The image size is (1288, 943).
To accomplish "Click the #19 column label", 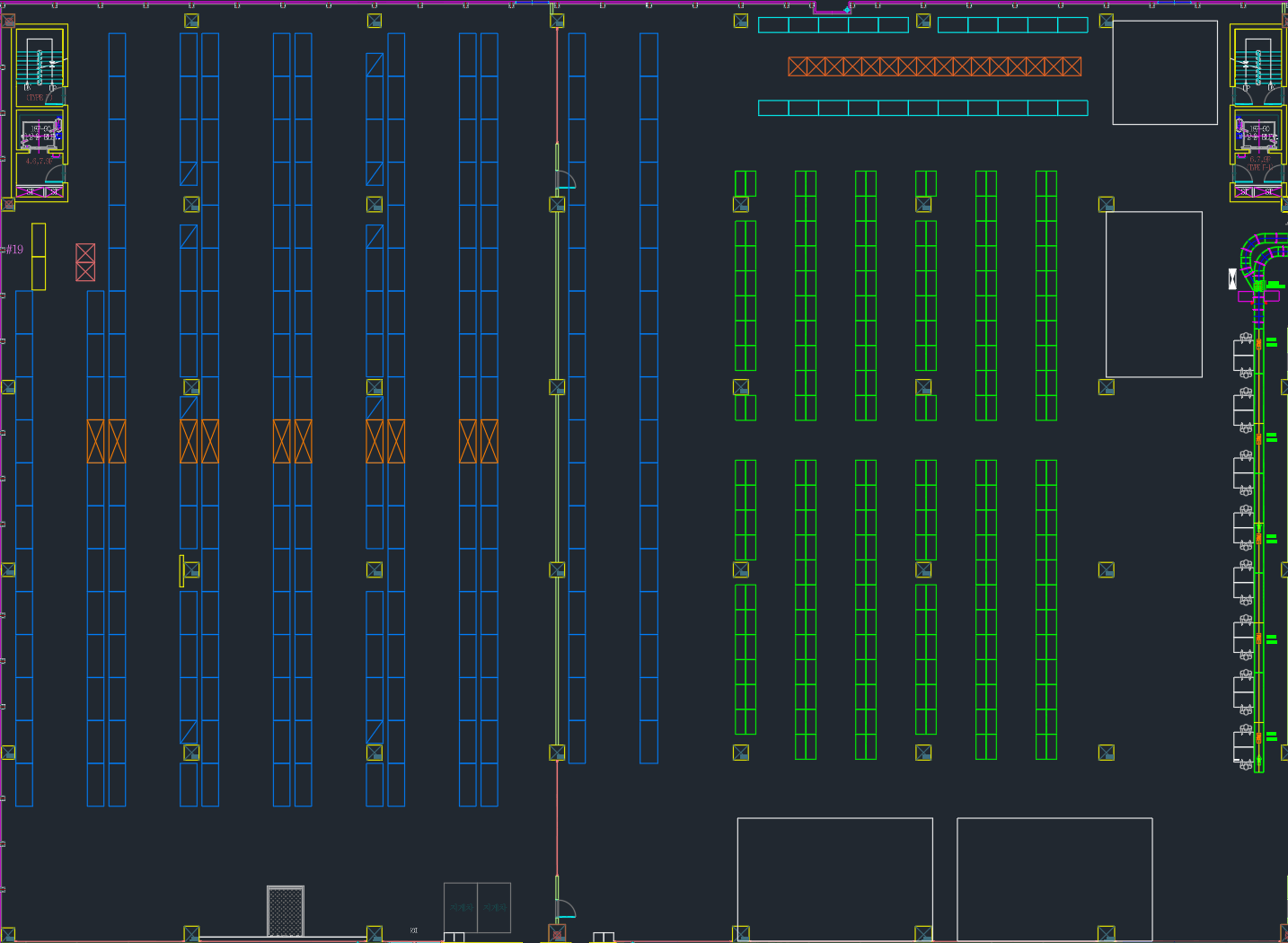I will [14, 250].
